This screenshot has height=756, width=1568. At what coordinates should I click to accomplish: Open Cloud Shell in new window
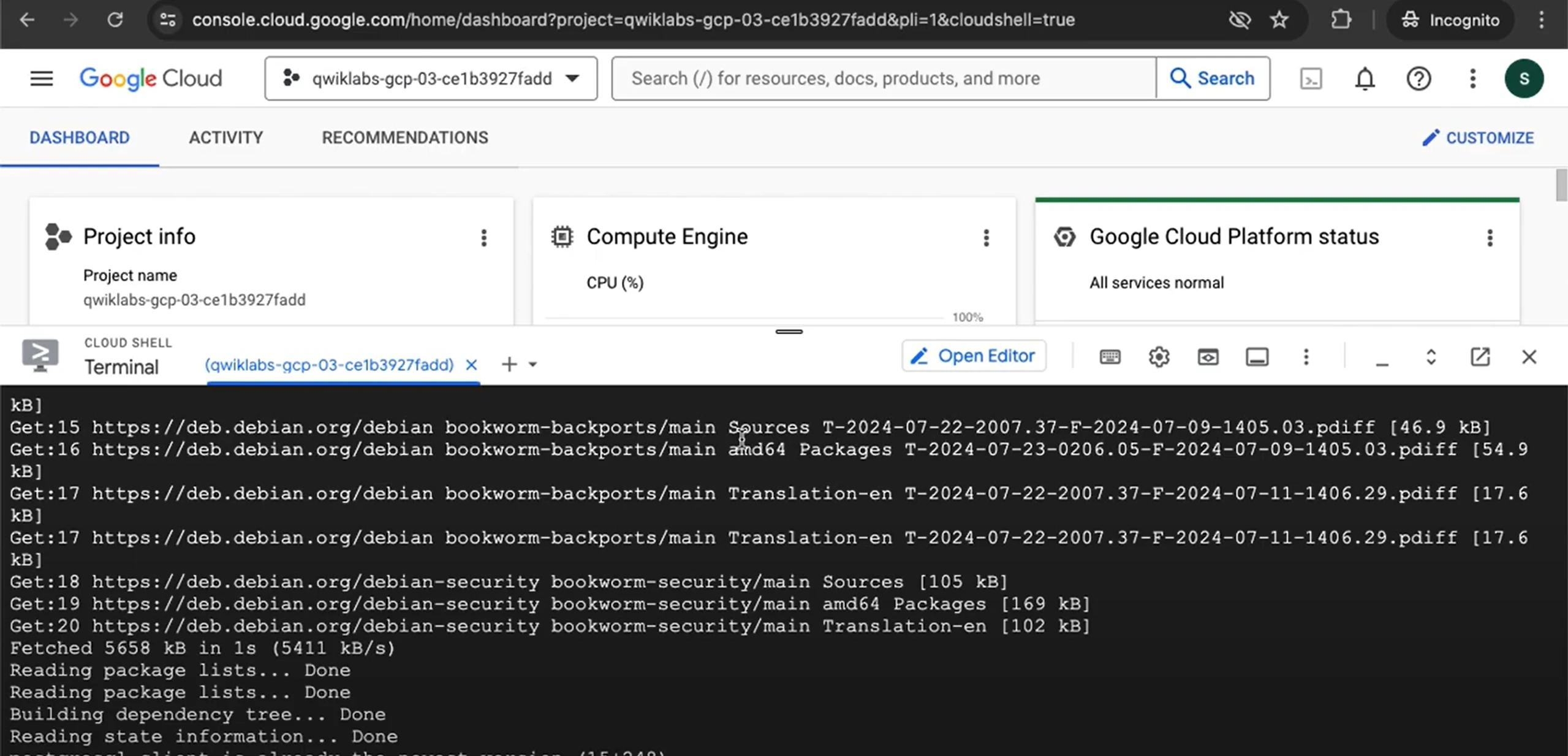click(x=1480, y=357)
